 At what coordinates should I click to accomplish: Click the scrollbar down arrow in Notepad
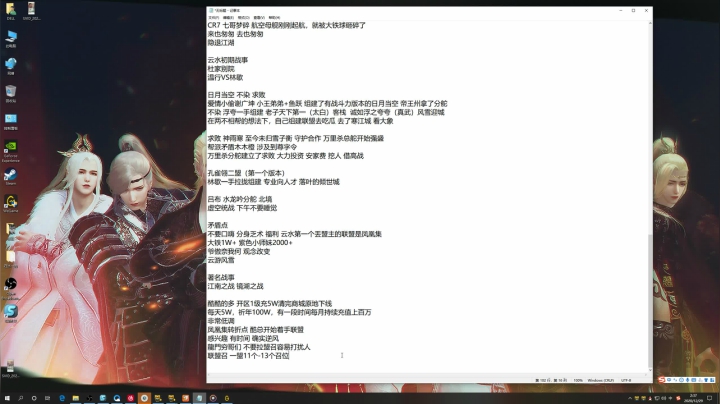pyautogui.click(x=650, y=370)
